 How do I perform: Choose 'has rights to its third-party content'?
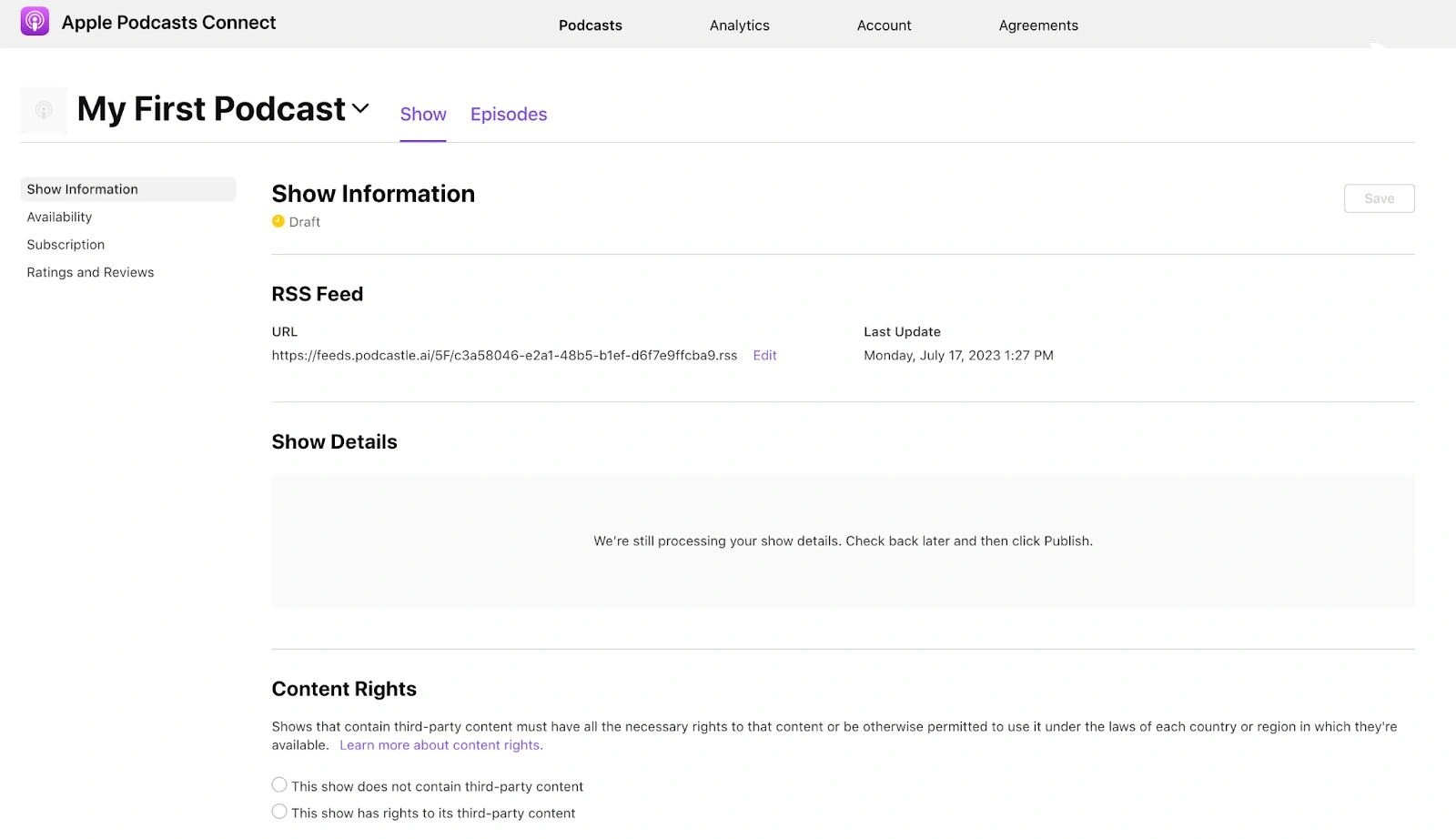[x=279, y=812]
